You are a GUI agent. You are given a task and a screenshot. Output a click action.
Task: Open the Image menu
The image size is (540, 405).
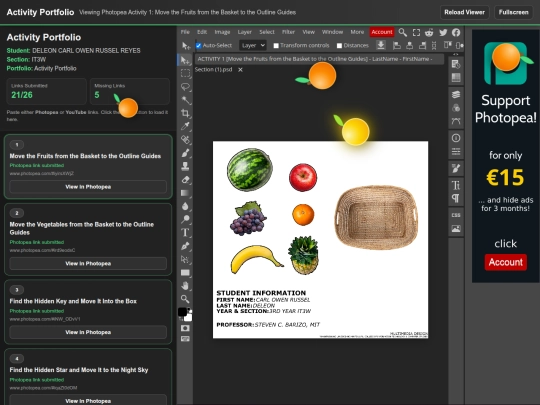222,32
